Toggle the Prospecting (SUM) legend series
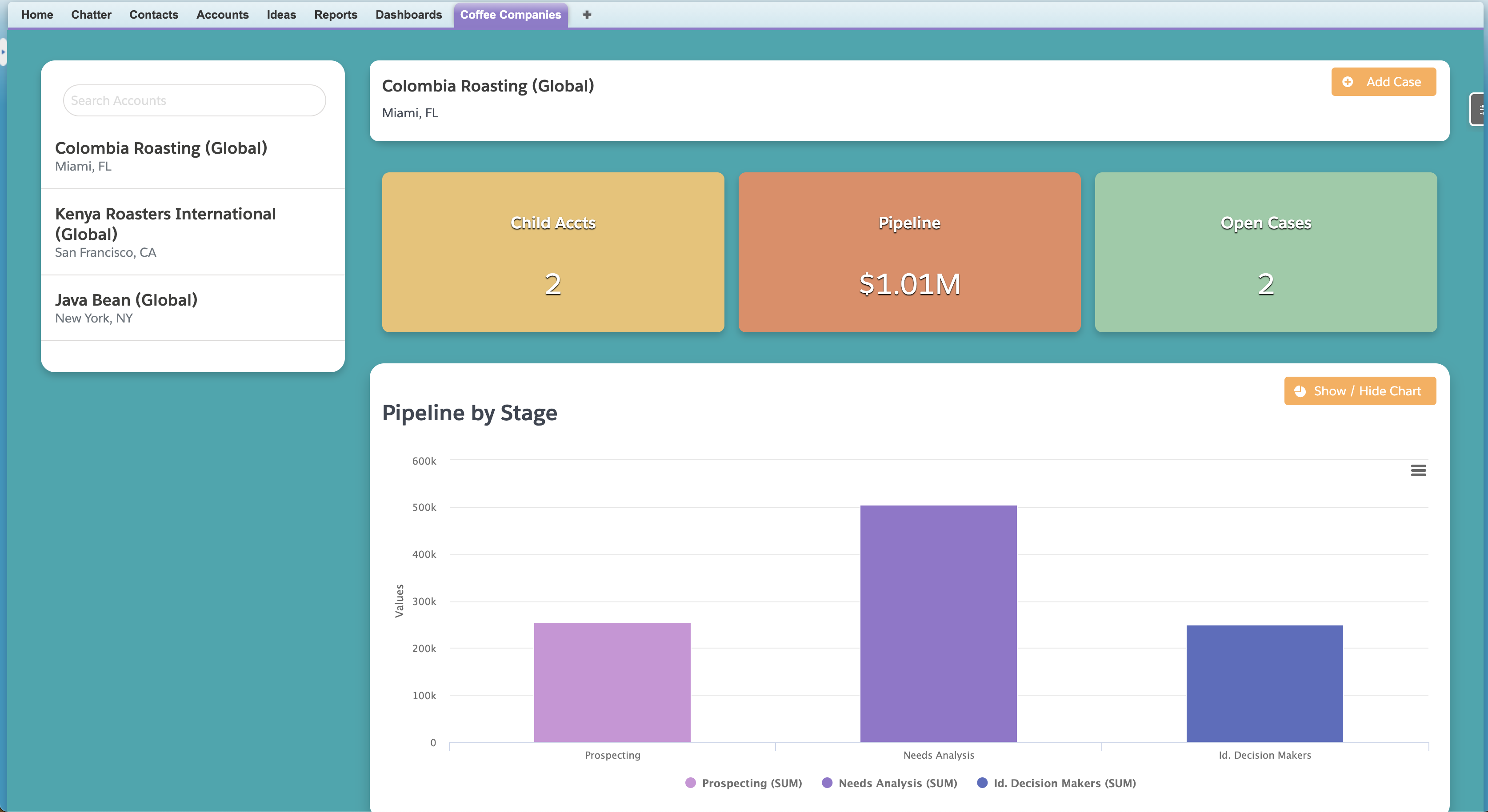Screen dimensions: 1488x812 click(x=744, y=783)
